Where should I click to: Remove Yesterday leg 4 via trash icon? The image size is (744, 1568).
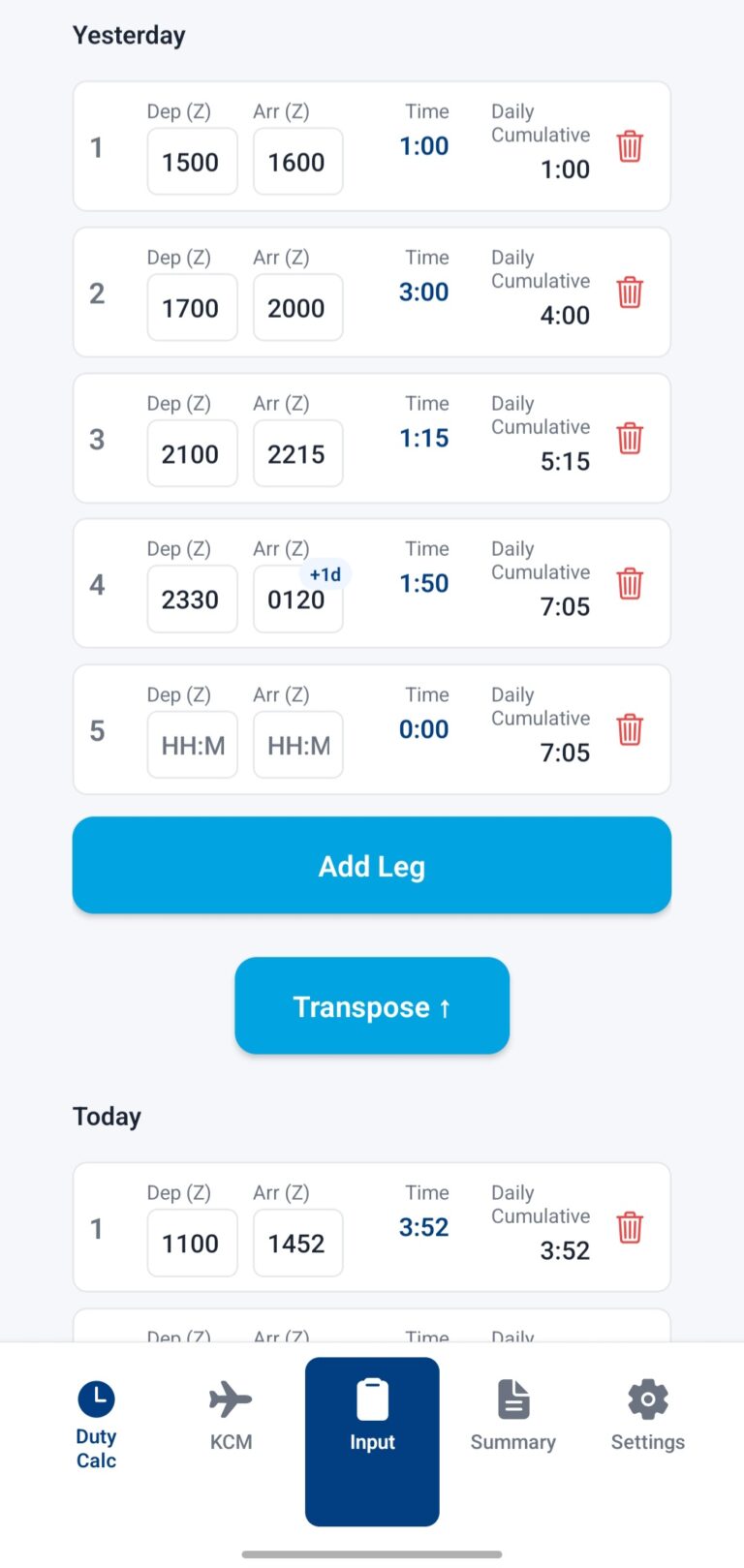(630, 583)
